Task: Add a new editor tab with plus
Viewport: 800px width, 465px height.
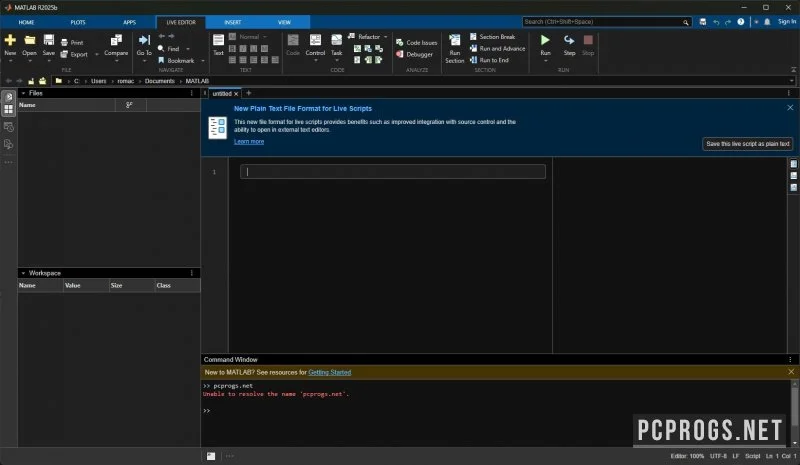Action: tap(248, 93)
